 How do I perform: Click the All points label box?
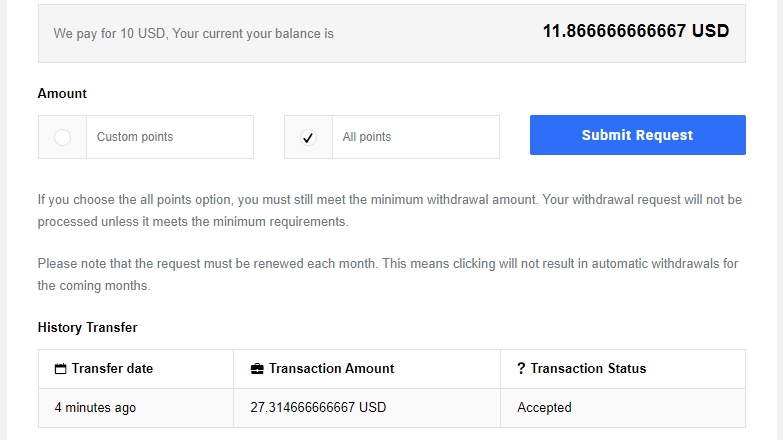[415, 137]
